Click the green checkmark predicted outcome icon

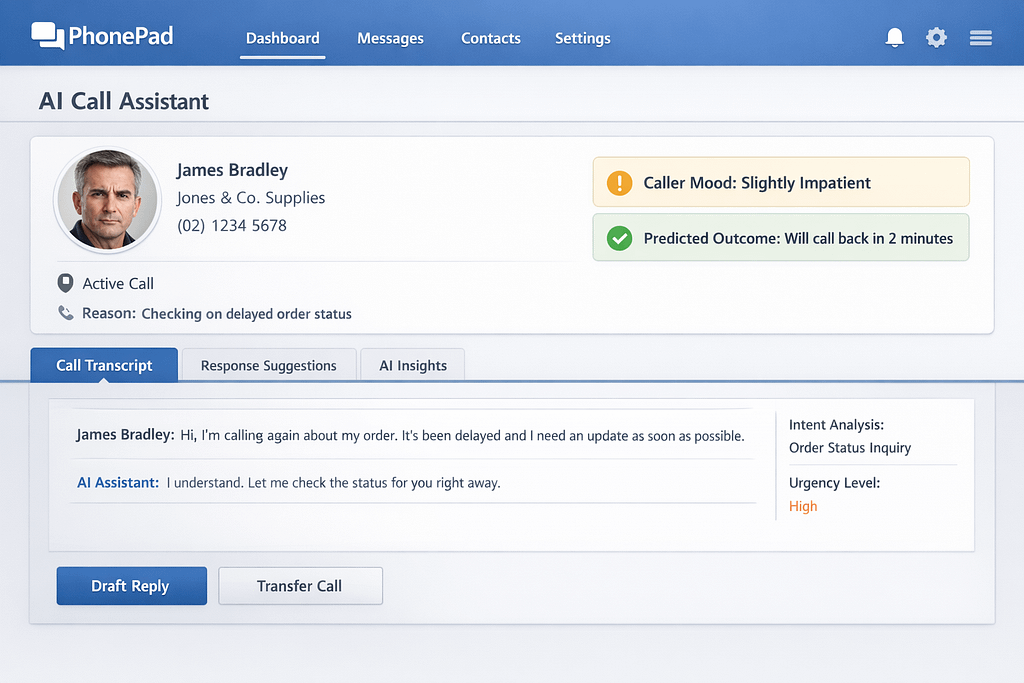[x=619, y=238]
